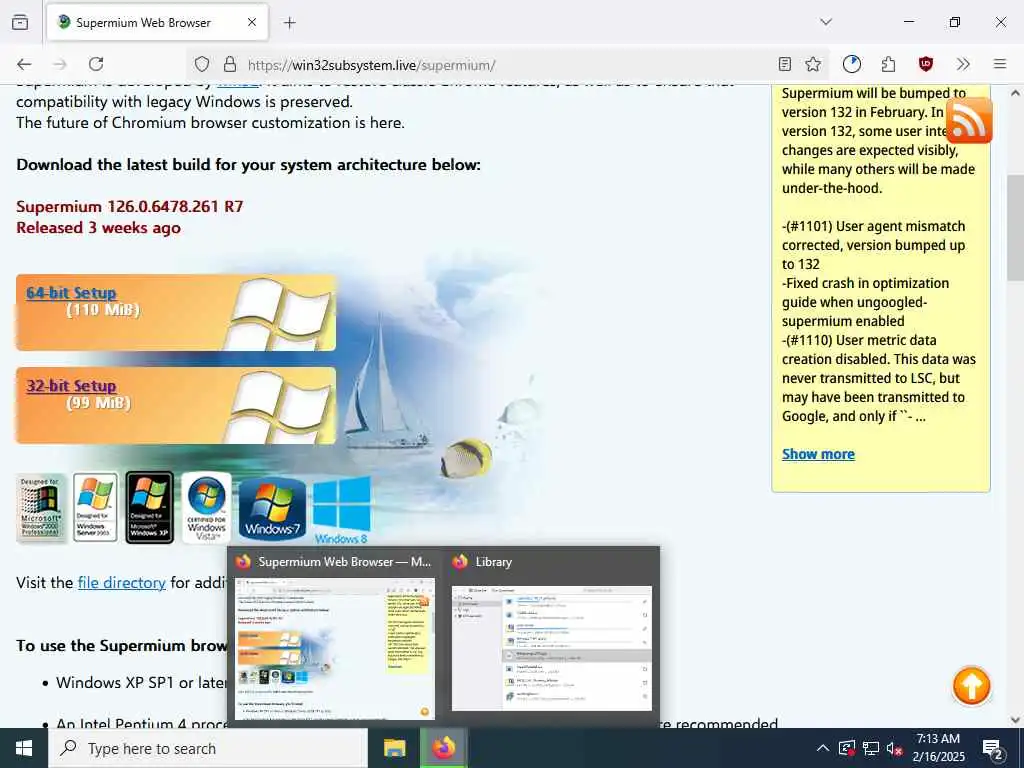This screenshot has width=1024, height=768.
Task: Click Windows Server 2003 badge
Action: 95,508
